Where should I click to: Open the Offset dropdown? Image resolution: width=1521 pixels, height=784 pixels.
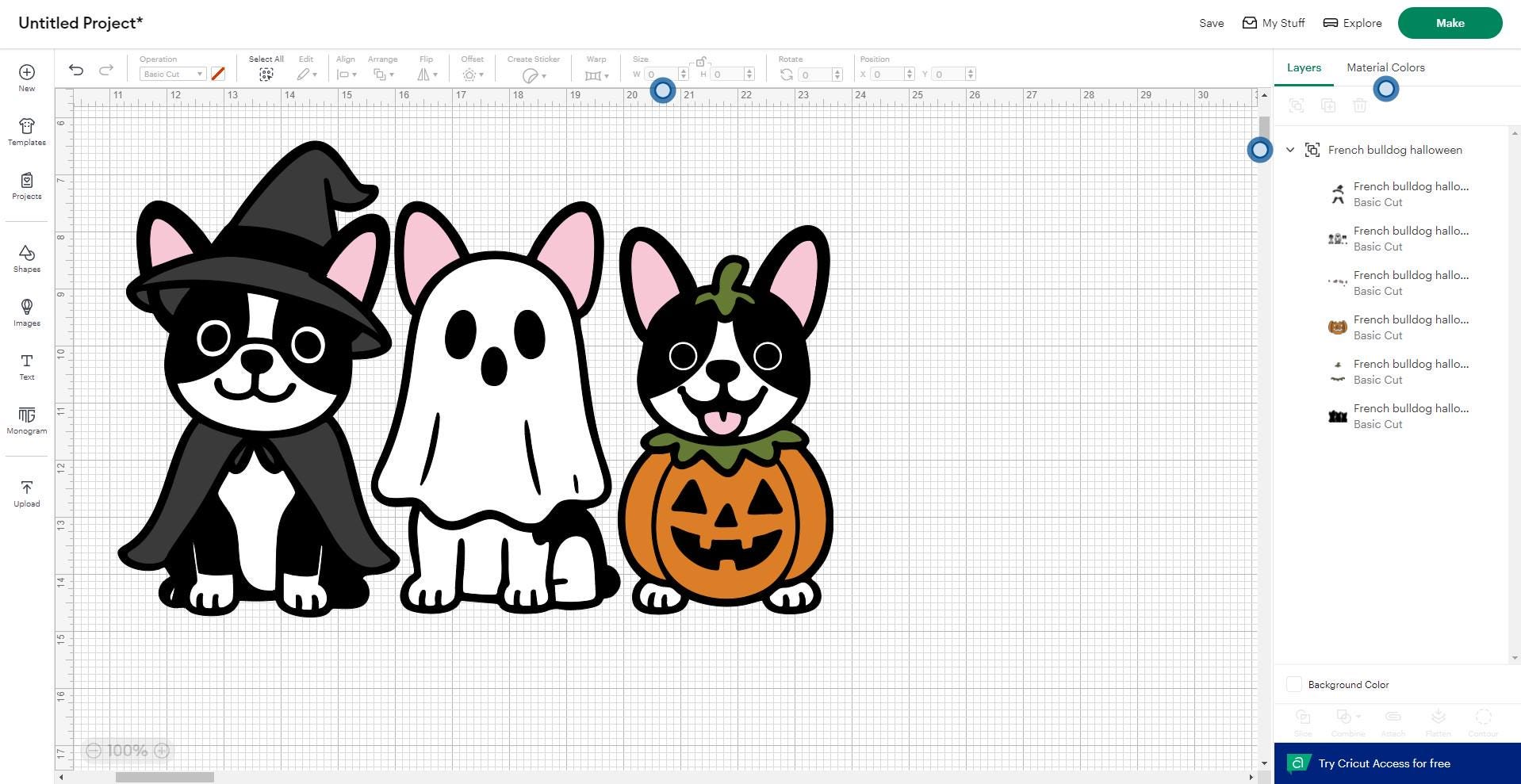tap(473, 75)
